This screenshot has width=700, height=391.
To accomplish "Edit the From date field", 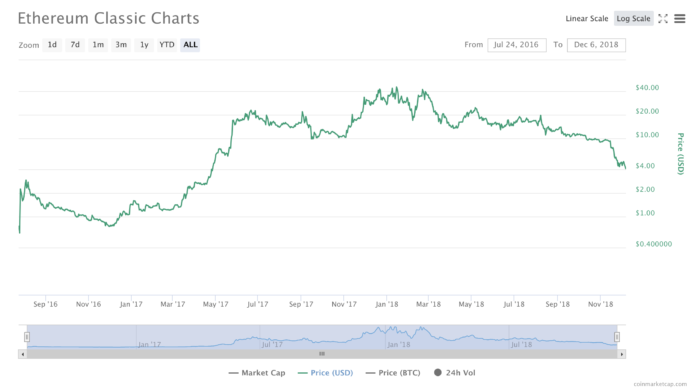I will pyautogui.click(x=517, y=45).
